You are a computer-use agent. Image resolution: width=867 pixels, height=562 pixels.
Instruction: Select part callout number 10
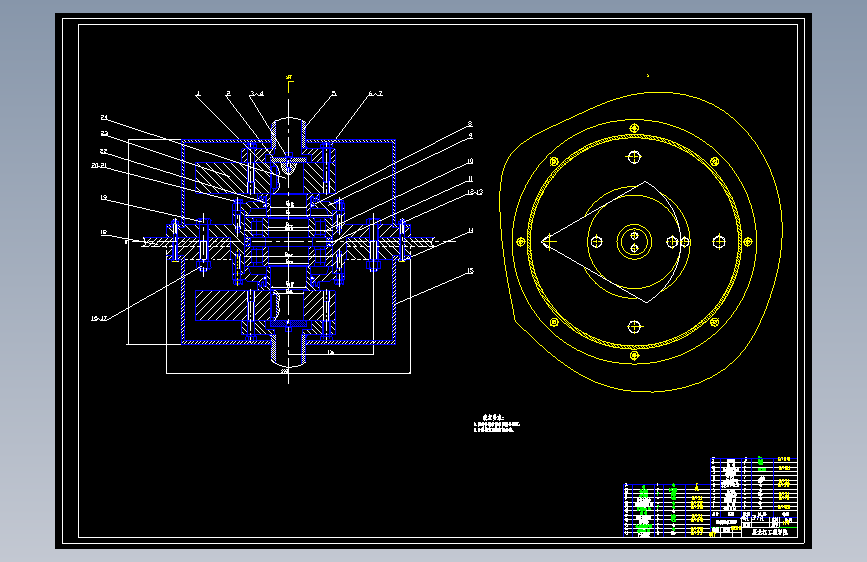click(470, 162)
